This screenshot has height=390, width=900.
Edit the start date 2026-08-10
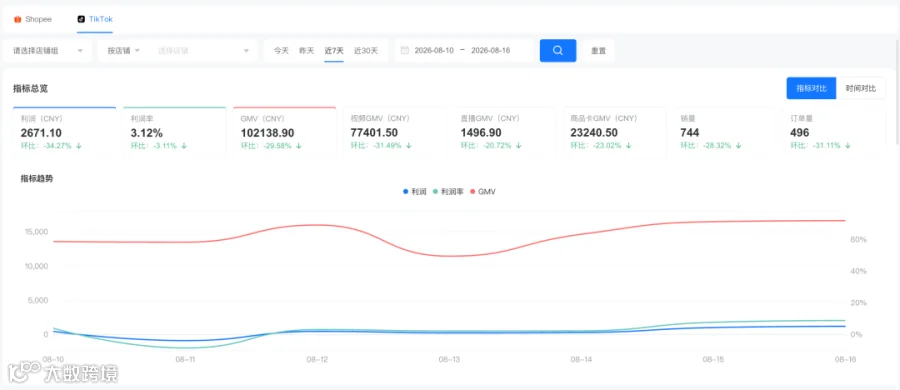point(434,51)
